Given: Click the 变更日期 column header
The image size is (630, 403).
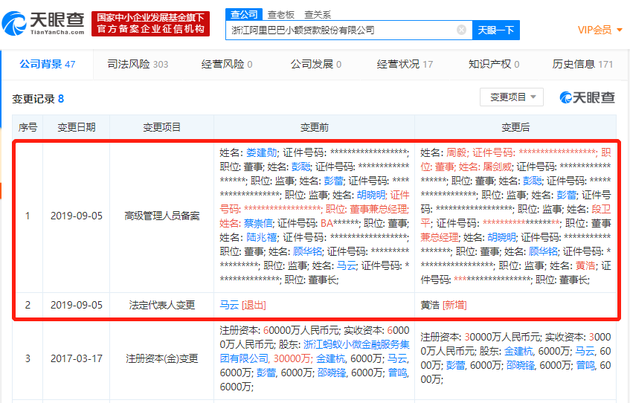Looking at the screenshot, I should point(76,127).
